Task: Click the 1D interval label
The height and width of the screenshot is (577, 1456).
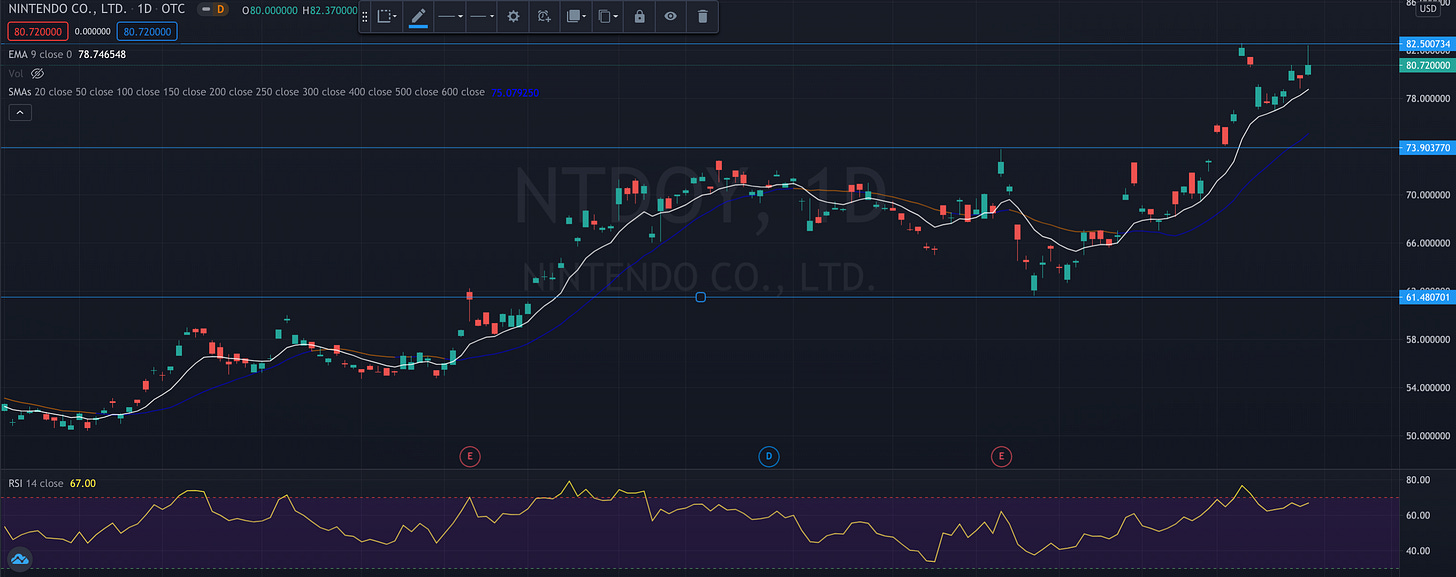Action: pyautogui.click(x=145, y=9)
